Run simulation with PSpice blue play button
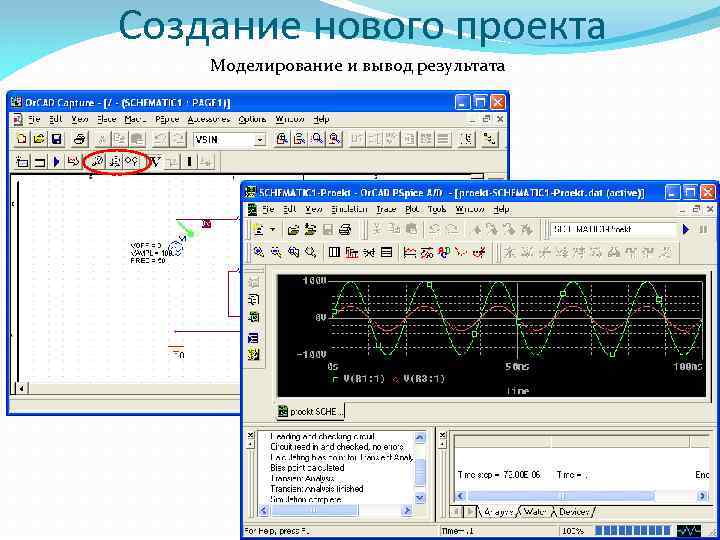This screenshot has width=720, height=540. tap(686, 229)
